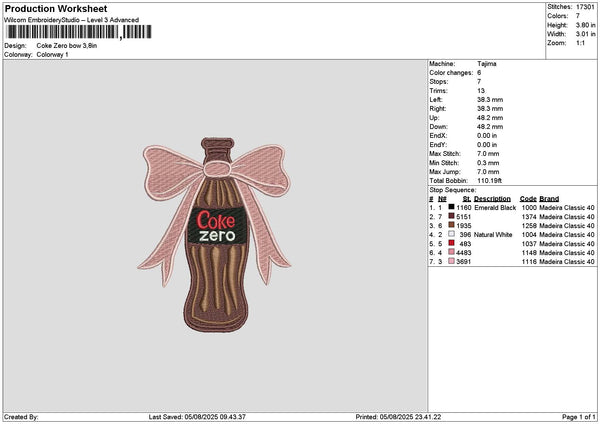Click the worksheet barcode
Viewport: 600px width, 424px height.
coord(79,32)
